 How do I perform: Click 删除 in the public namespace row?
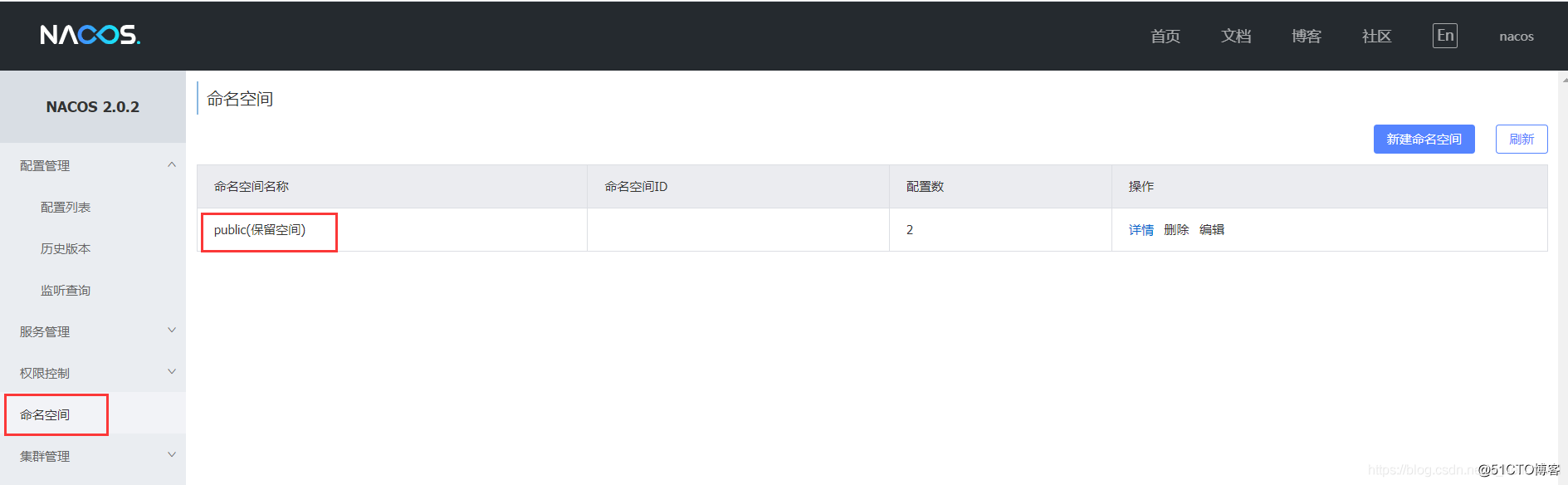(1176, 230)
